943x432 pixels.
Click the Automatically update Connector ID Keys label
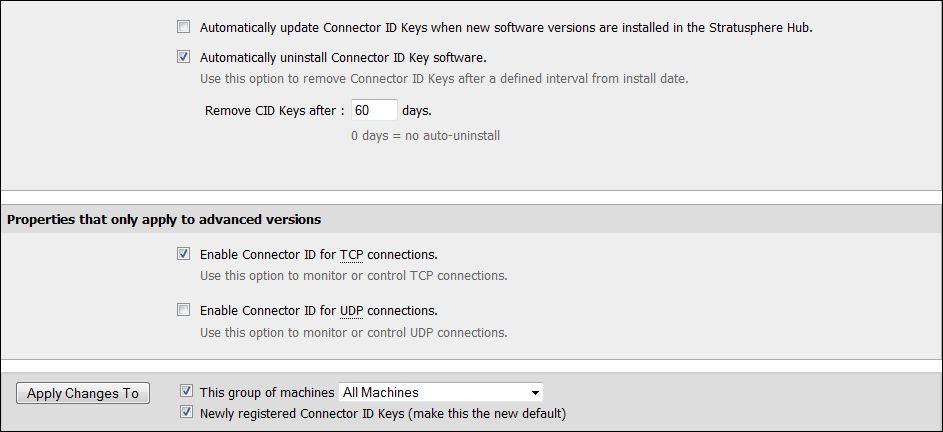pos(506,28)
